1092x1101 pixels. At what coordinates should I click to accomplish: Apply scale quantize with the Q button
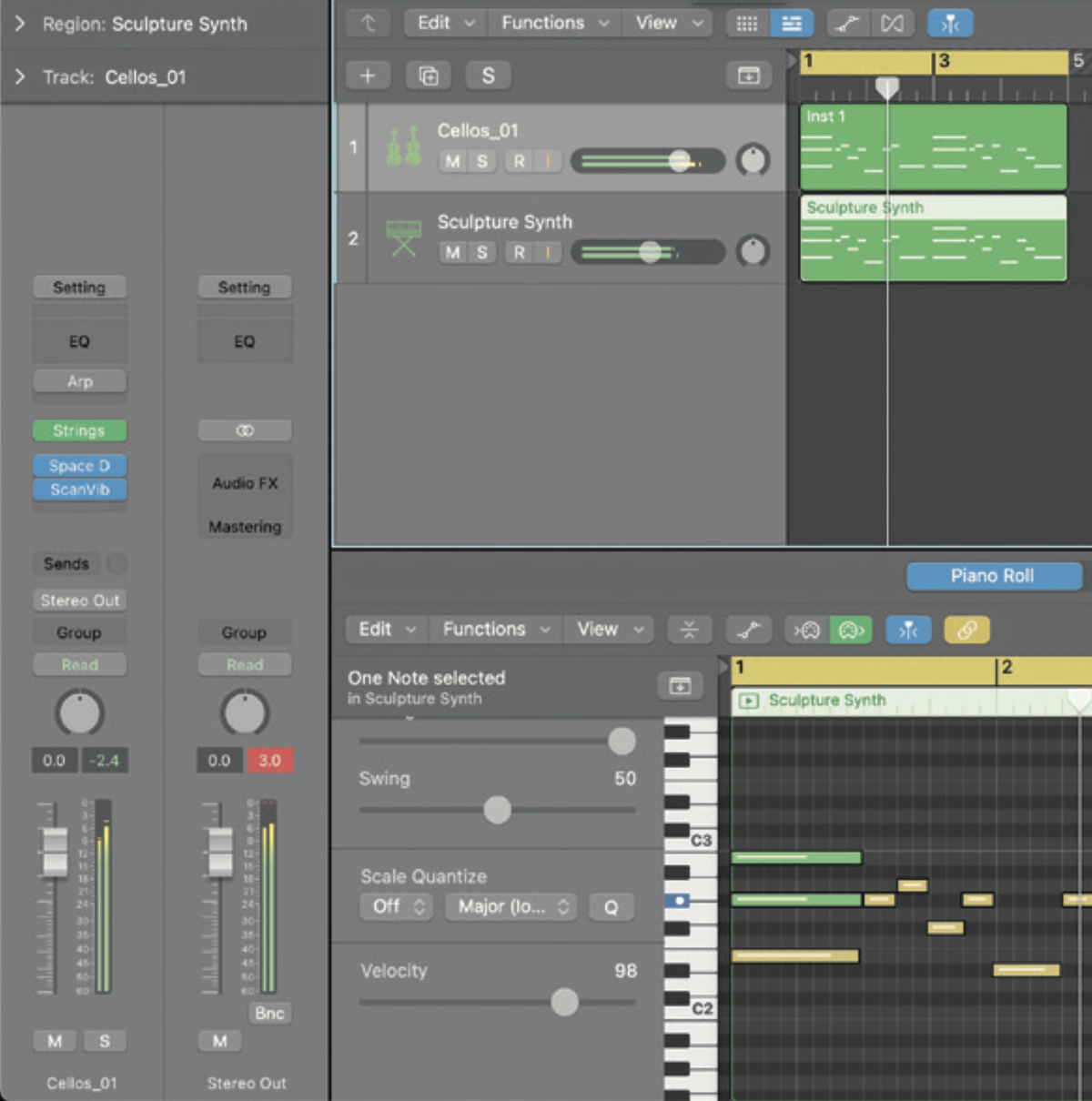coord(612,906)
